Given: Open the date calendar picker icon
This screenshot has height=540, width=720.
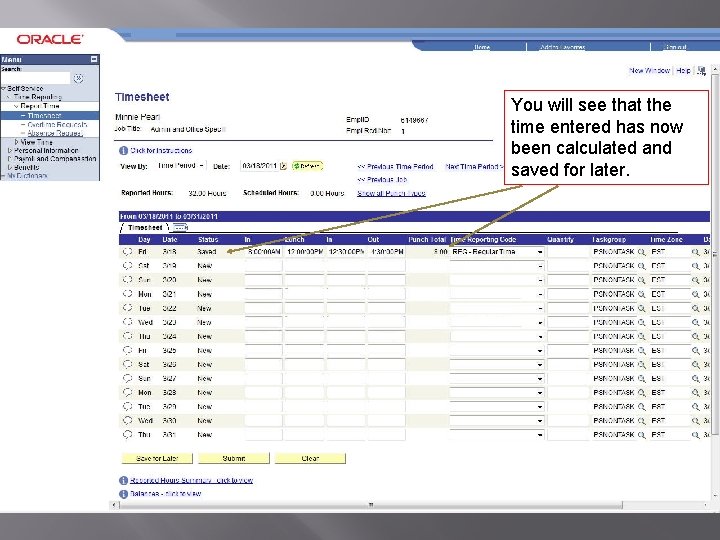Looking at the screenshot, I should coord(283,166).
